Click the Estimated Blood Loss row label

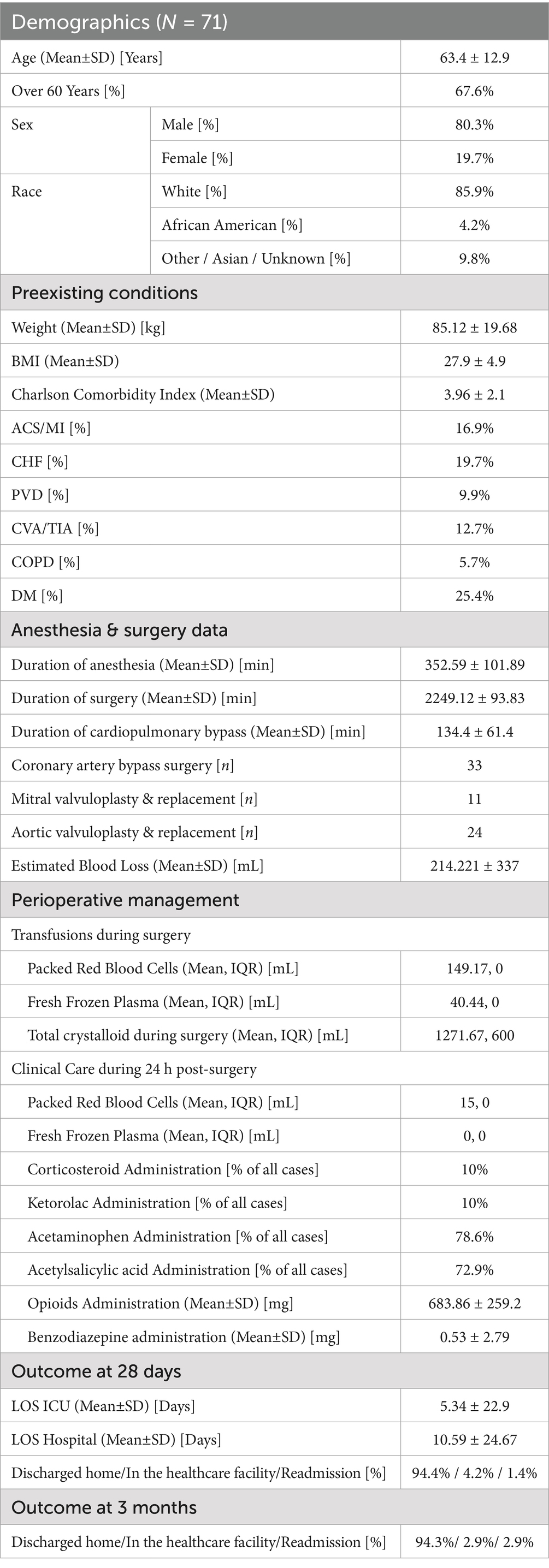(137, 865)
